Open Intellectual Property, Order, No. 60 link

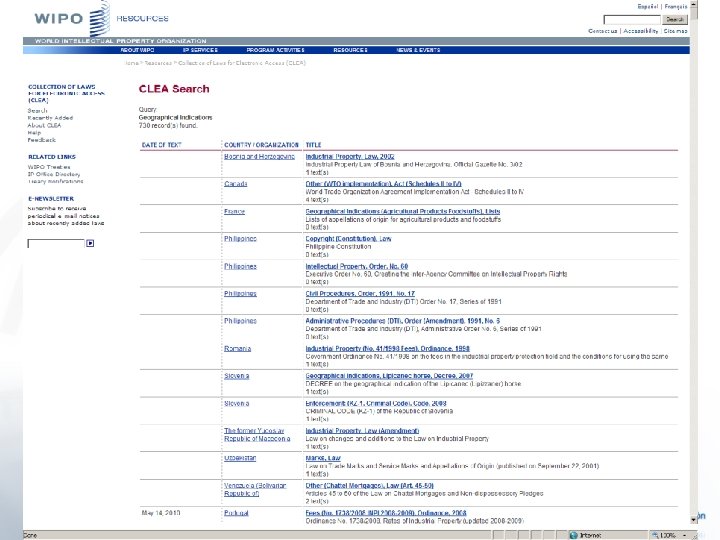pos(357,266)
